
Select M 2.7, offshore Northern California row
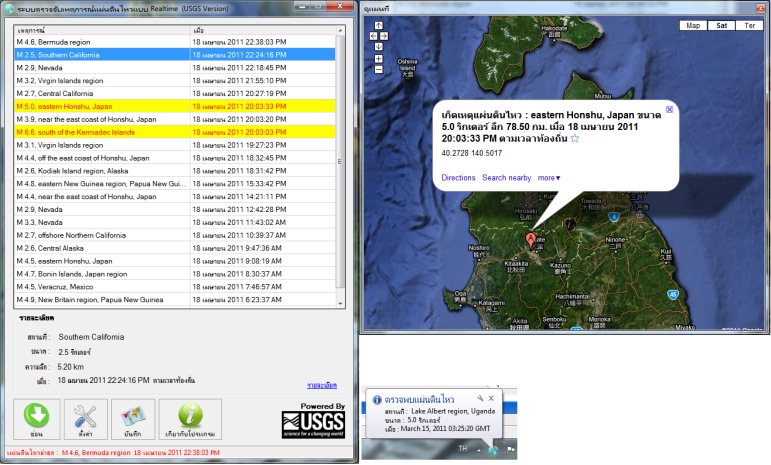coord(175,235)
